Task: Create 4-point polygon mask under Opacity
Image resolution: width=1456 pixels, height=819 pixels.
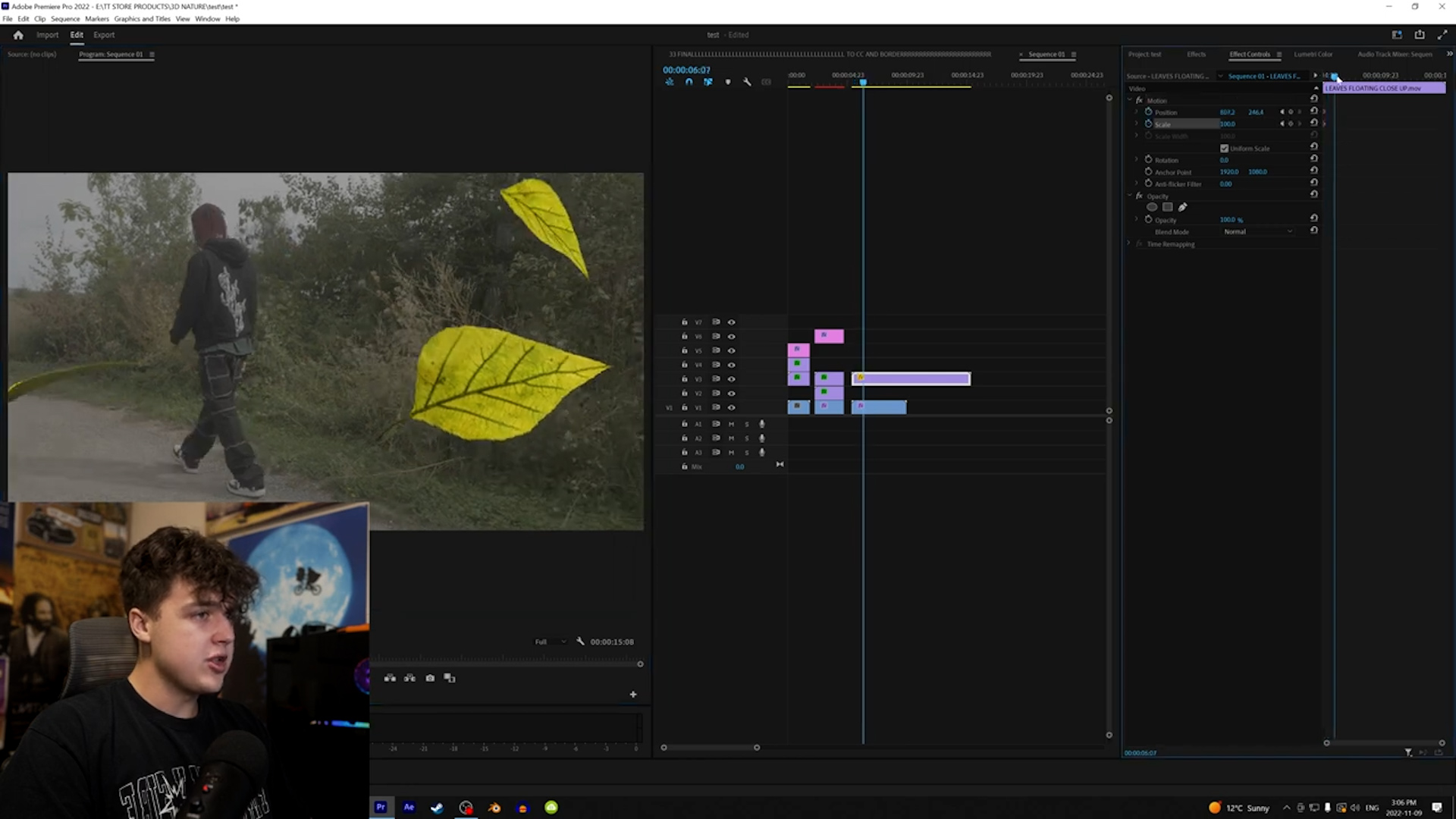Action: pos(1168,207)
